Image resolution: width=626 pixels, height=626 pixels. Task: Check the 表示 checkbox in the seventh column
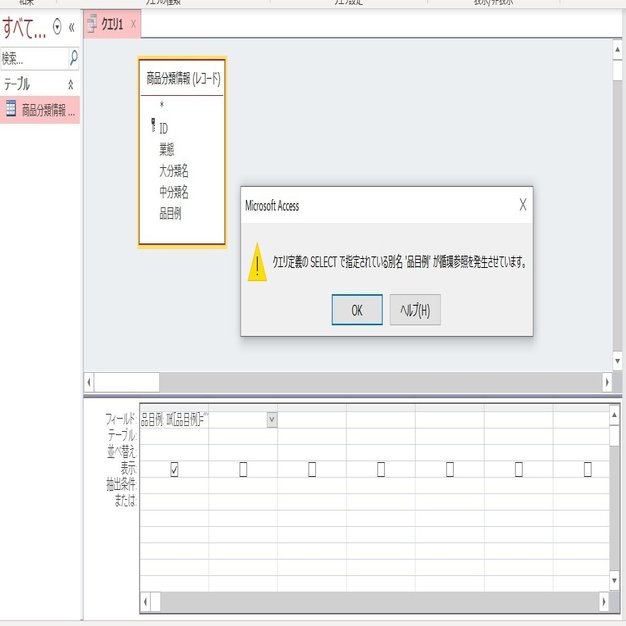coord(587,470)
